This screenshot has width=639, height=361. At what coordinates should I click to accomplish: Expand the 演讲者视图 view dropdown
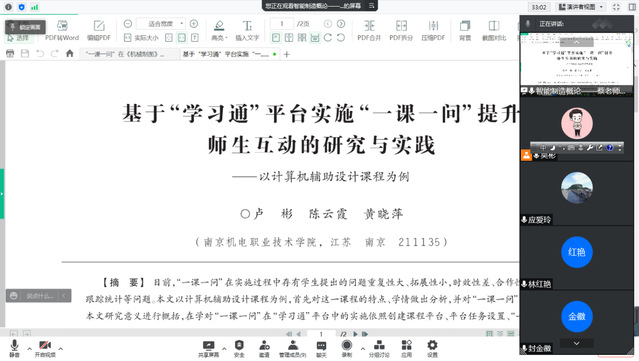[x=581, y=7]
